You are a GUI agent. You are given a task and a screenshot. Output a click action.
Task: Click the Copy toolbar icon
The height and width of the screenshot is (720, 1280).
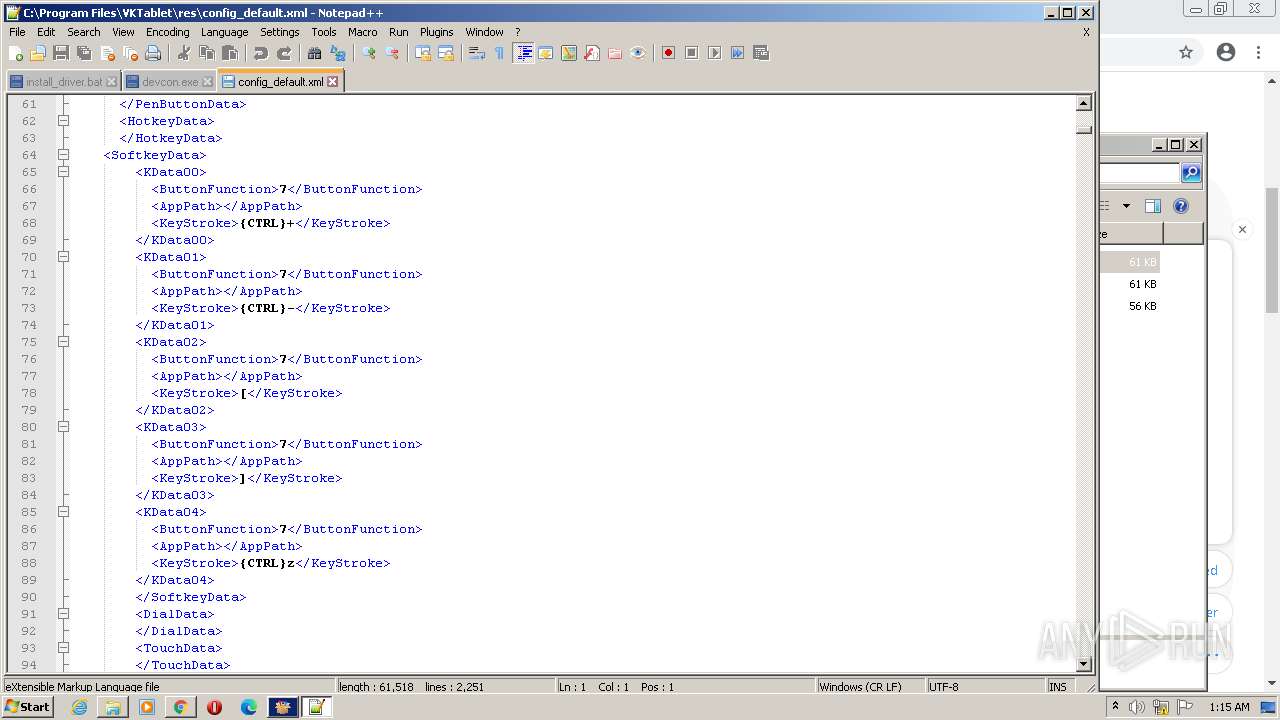coord(206,53)
